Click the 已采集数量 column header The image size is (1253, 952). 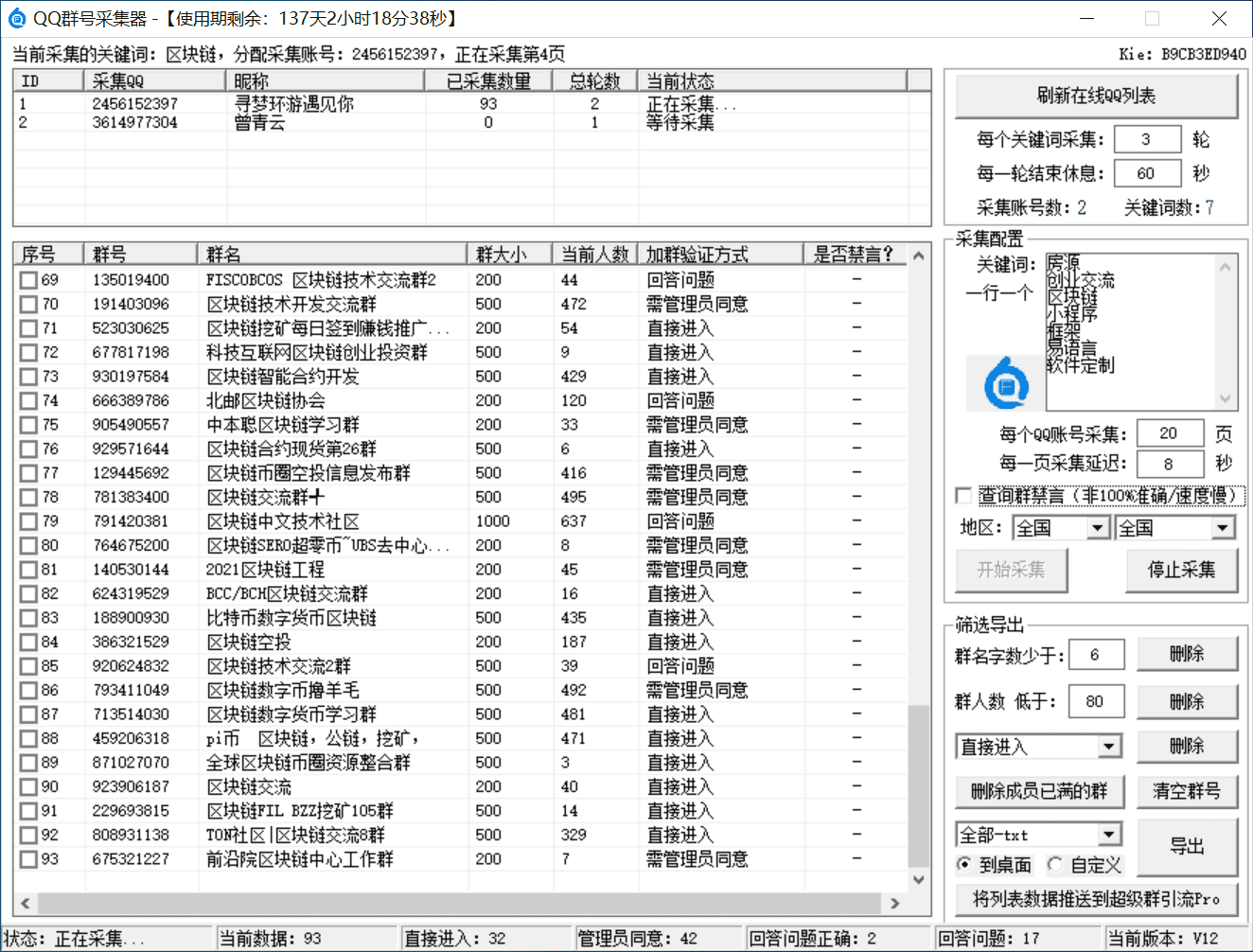click(488, 80)
